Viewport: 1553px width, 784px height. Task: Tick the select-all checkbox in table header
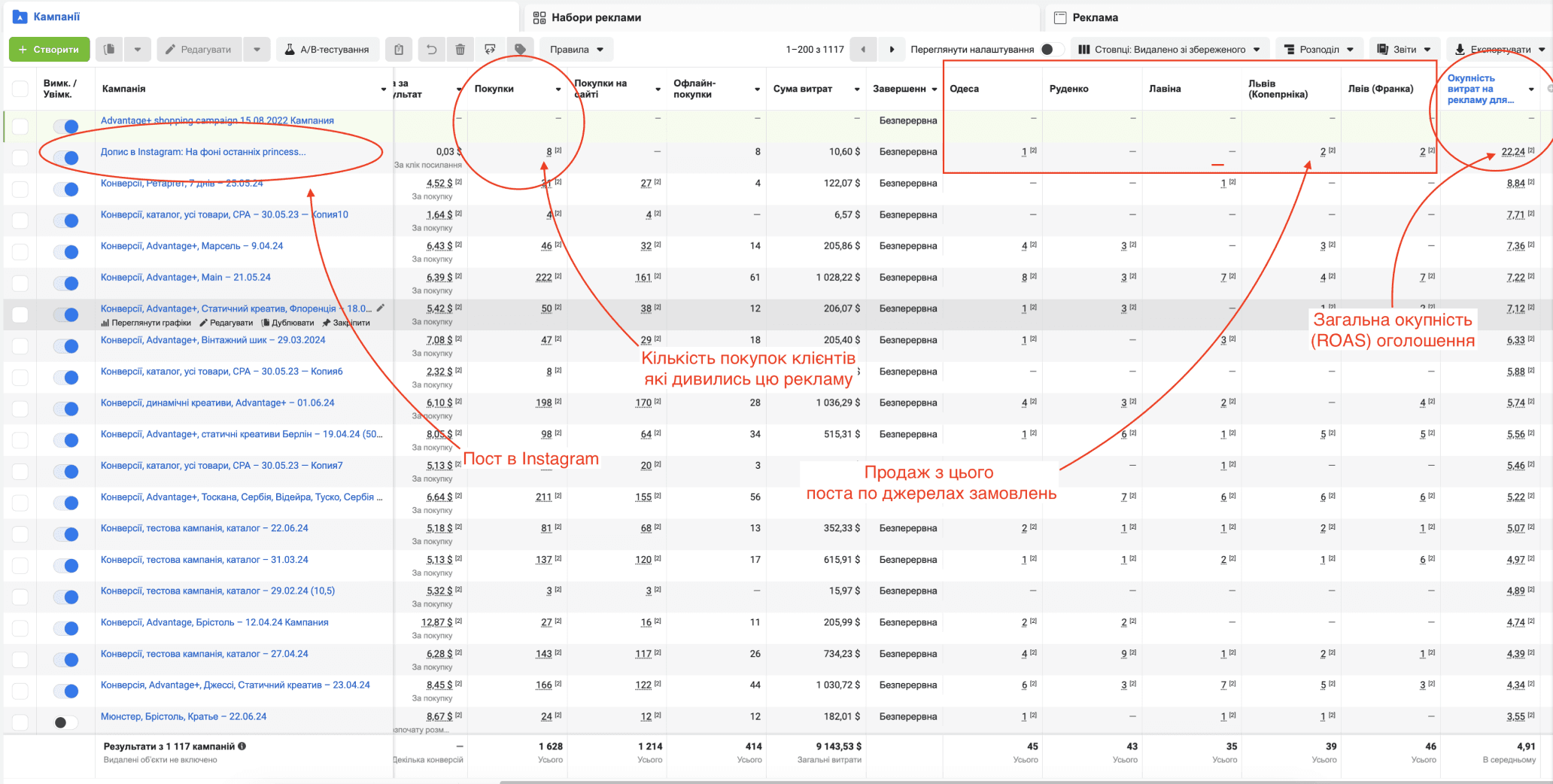pos(20,89)
